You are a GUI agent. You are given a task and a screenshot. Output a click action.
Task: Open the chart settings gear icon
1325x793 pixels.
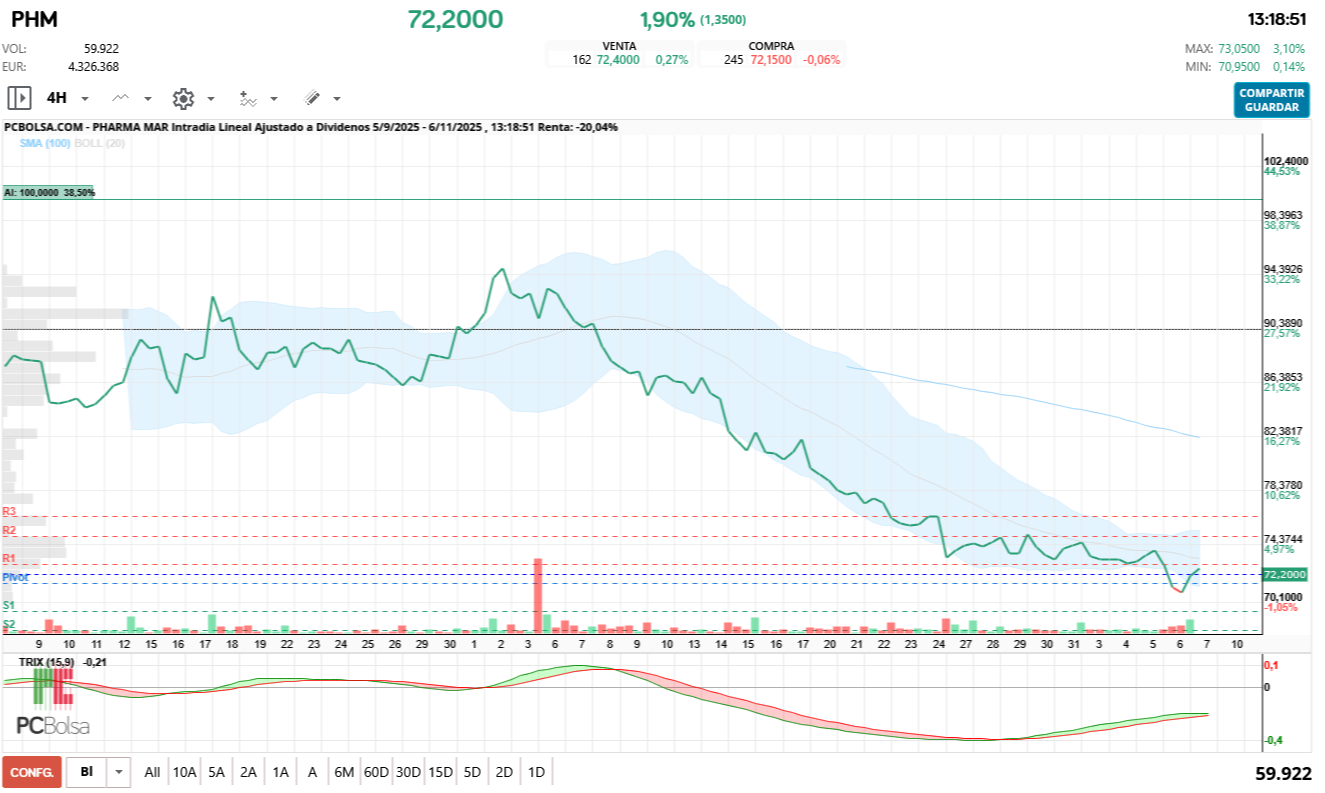(184, 97)
